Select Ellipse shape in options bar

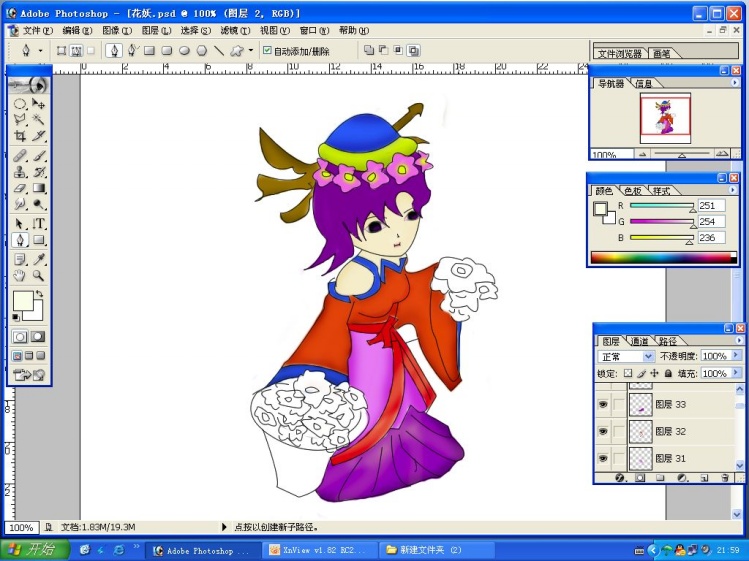pyautogui.click(x=184, y=51)
